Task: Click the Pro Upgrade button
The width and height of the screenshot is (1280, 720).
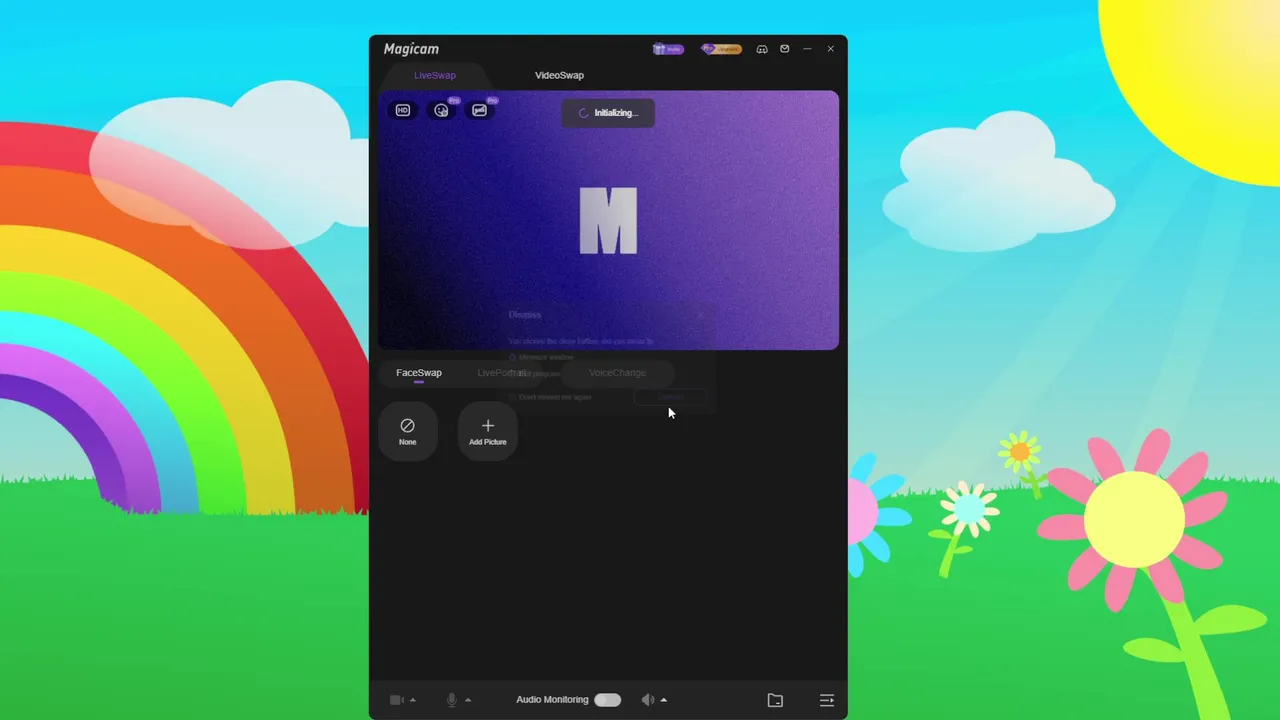Action: point(721,49)
